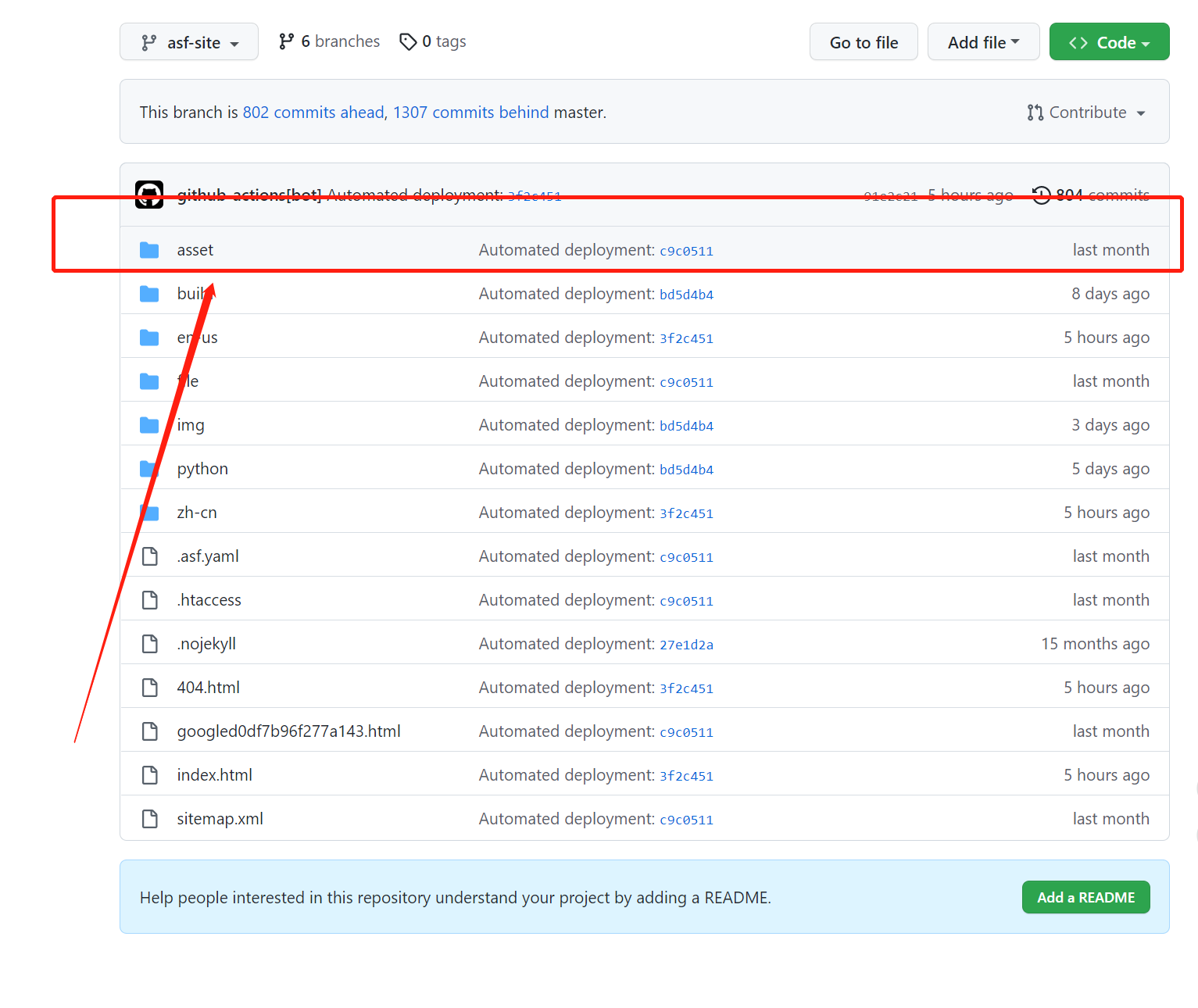Open the zh-cn folder
The width and height of the screenshot is (1198, 1008).
(x=197, y=513)
